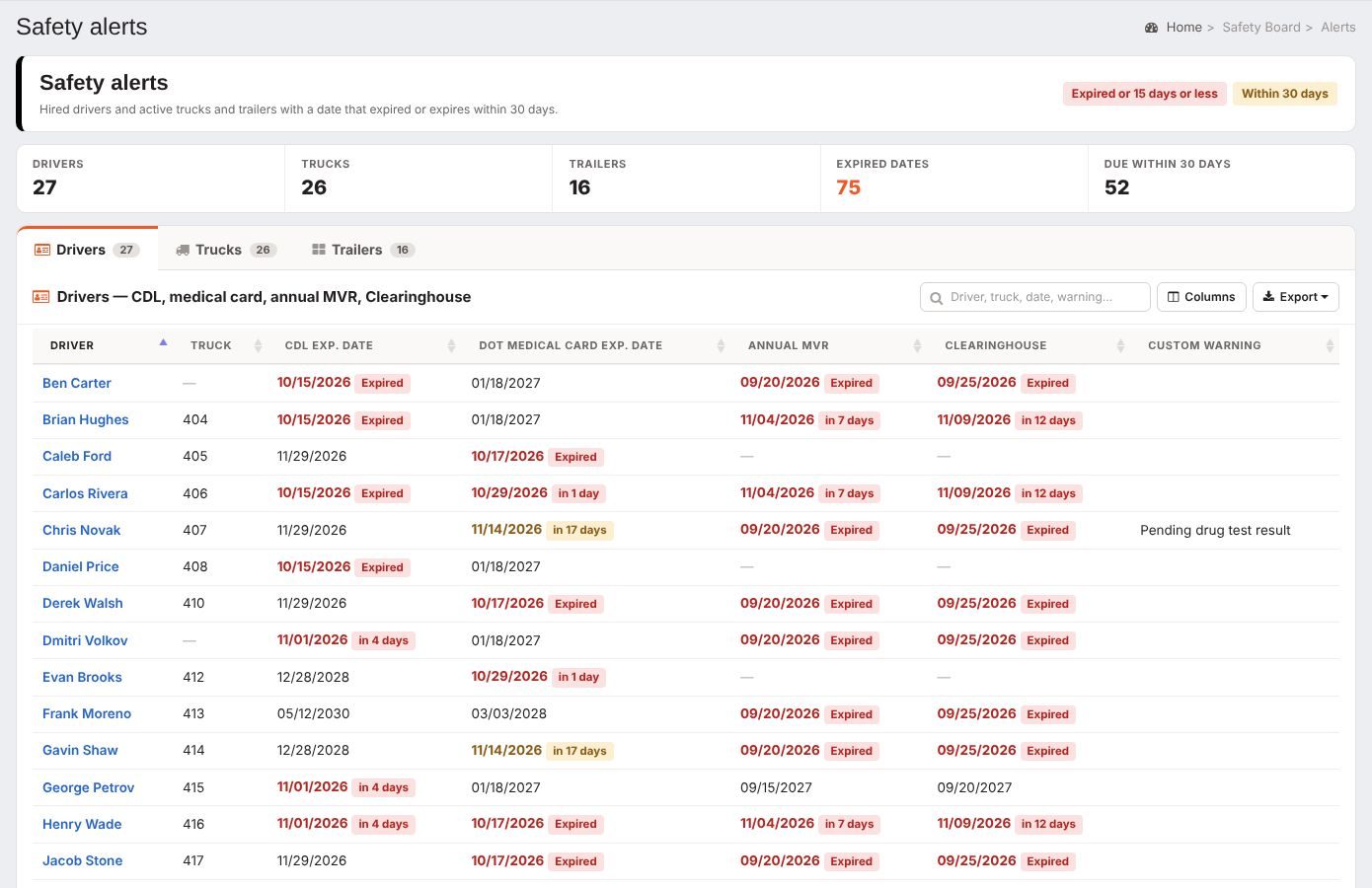Switch to the Trucks tab
Screen dimensions: 1372x888
click(226, 250)
